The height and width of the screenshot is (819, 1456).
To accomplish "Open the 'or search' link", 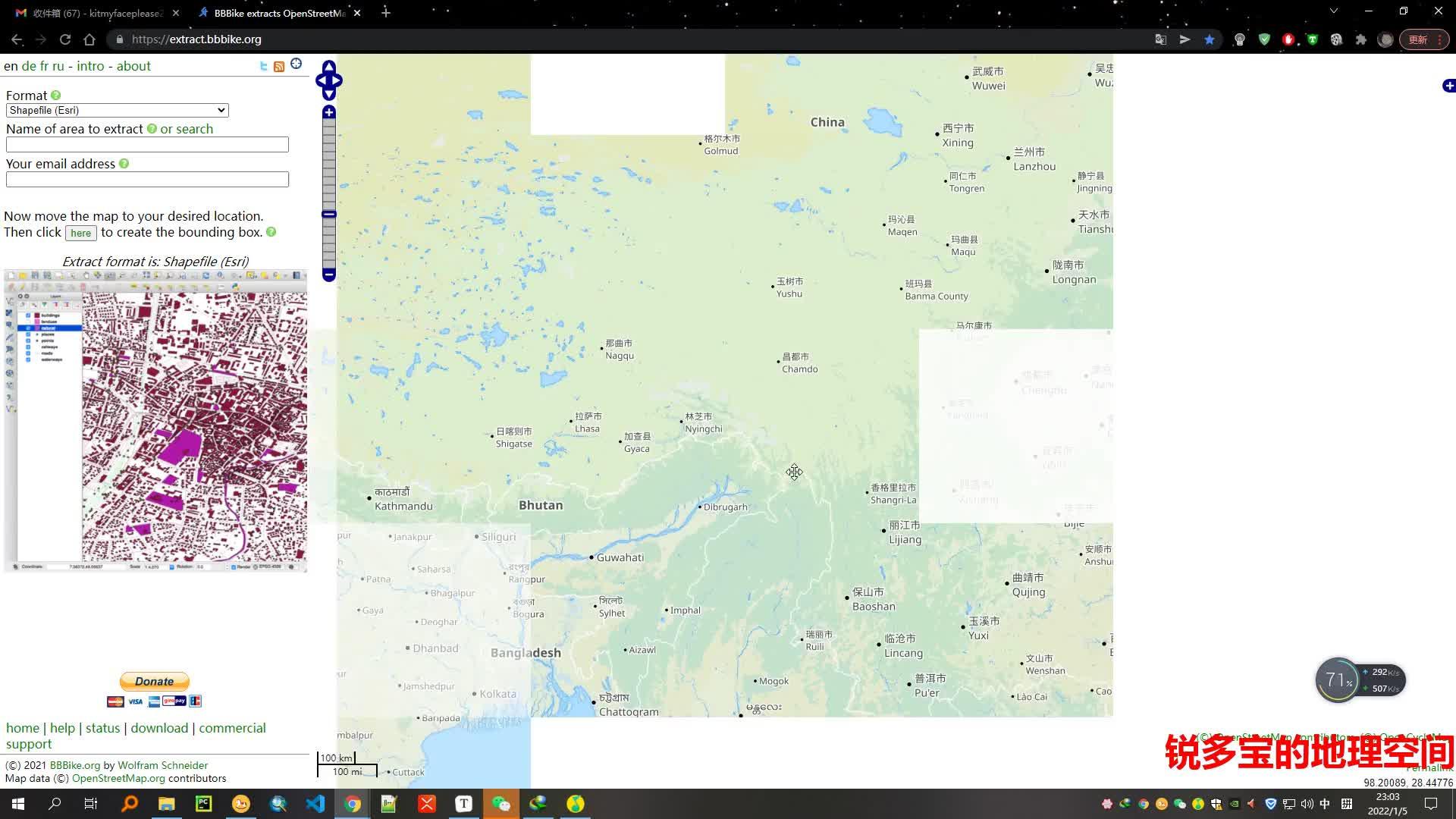I will pos(187,129).
